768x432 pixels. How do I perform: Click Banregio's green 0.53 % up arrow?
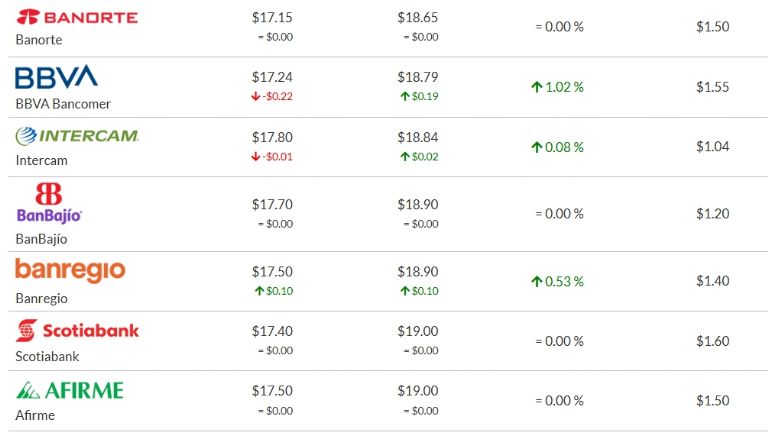click(537, 281)
